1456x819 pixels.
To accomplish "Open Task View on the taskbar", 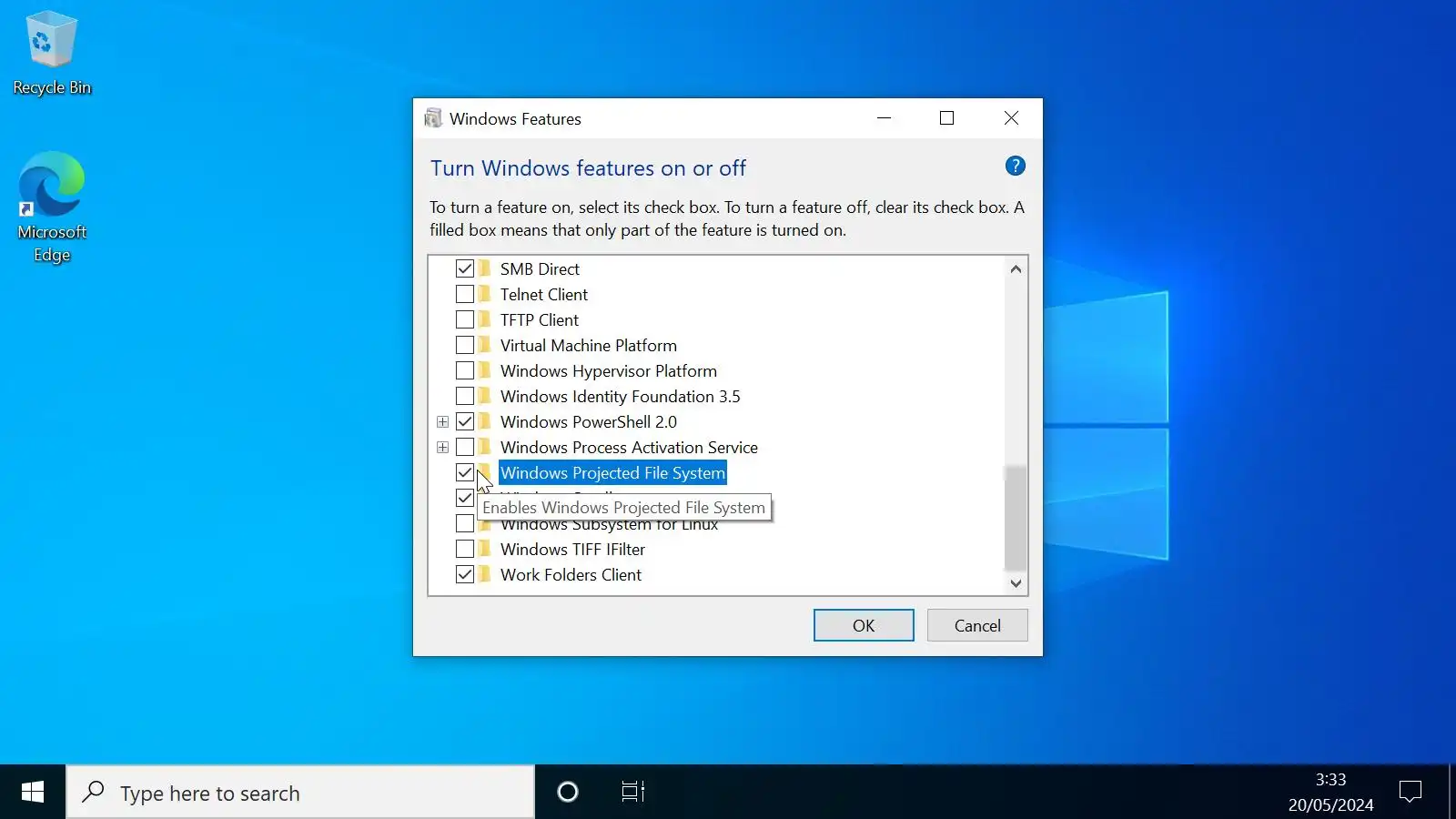I will point(632,792).
